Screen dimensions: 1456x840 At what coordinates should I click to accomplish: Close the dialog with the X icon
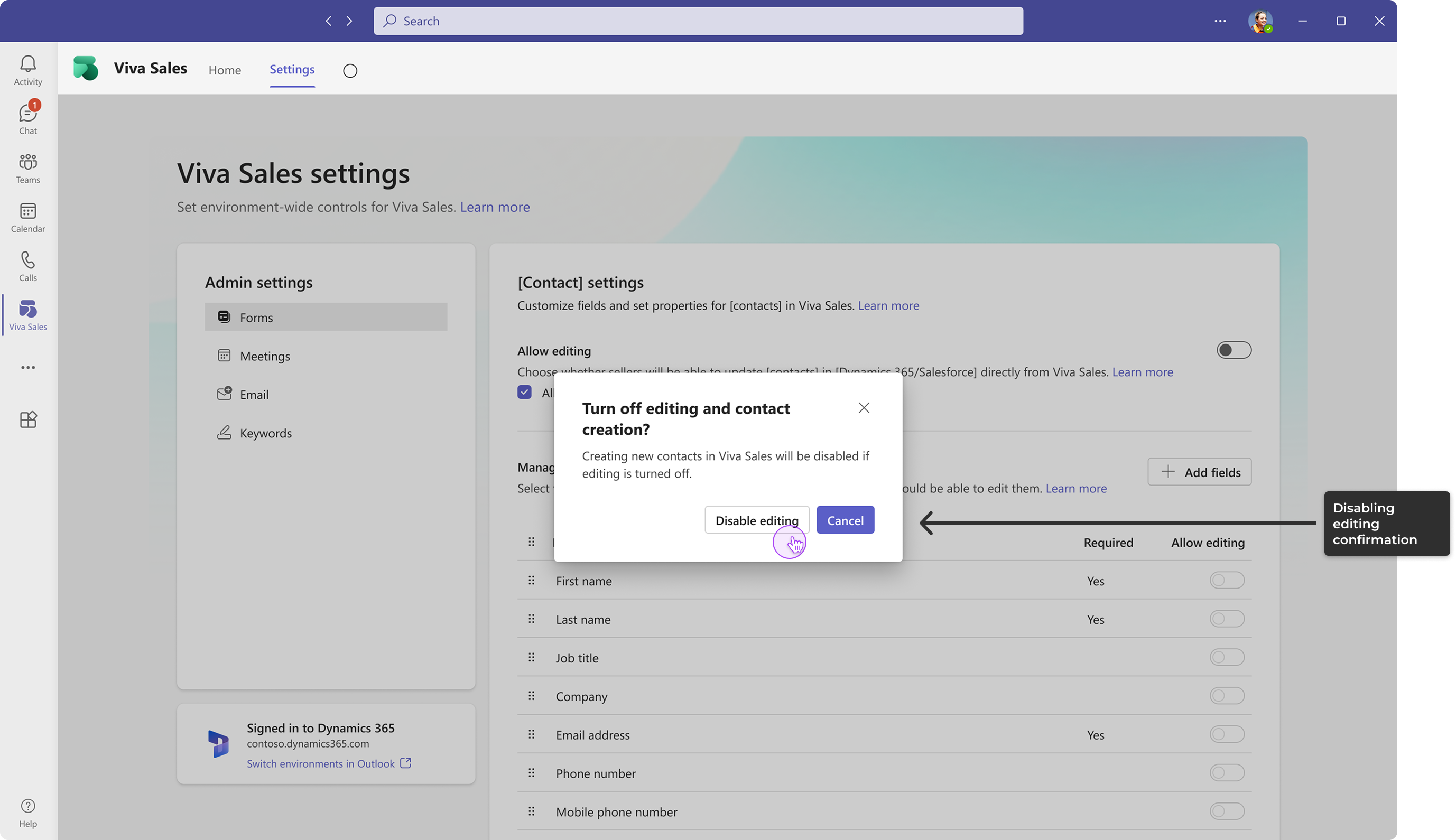coord(864,408)
